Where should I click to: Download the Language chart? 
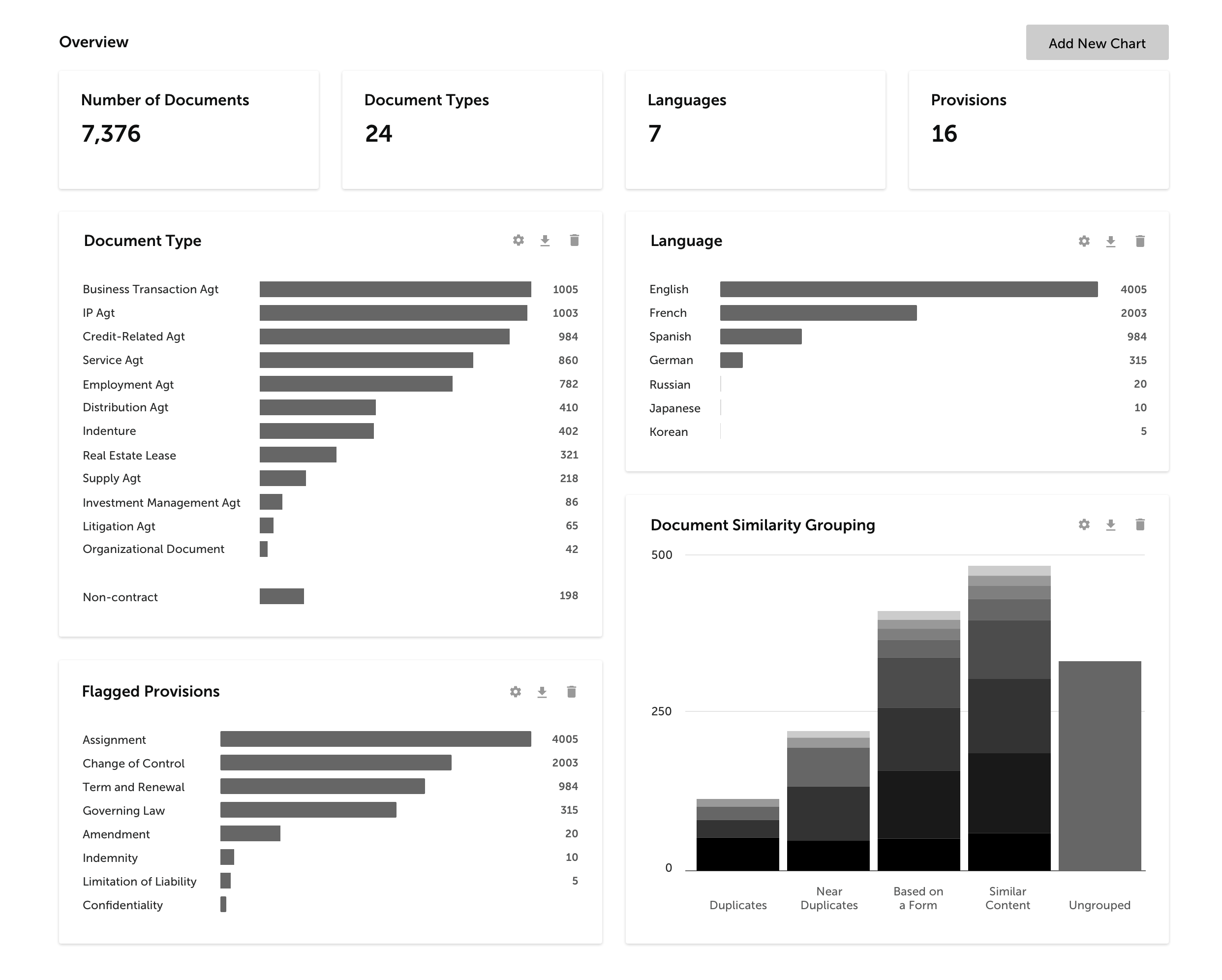1110,242
